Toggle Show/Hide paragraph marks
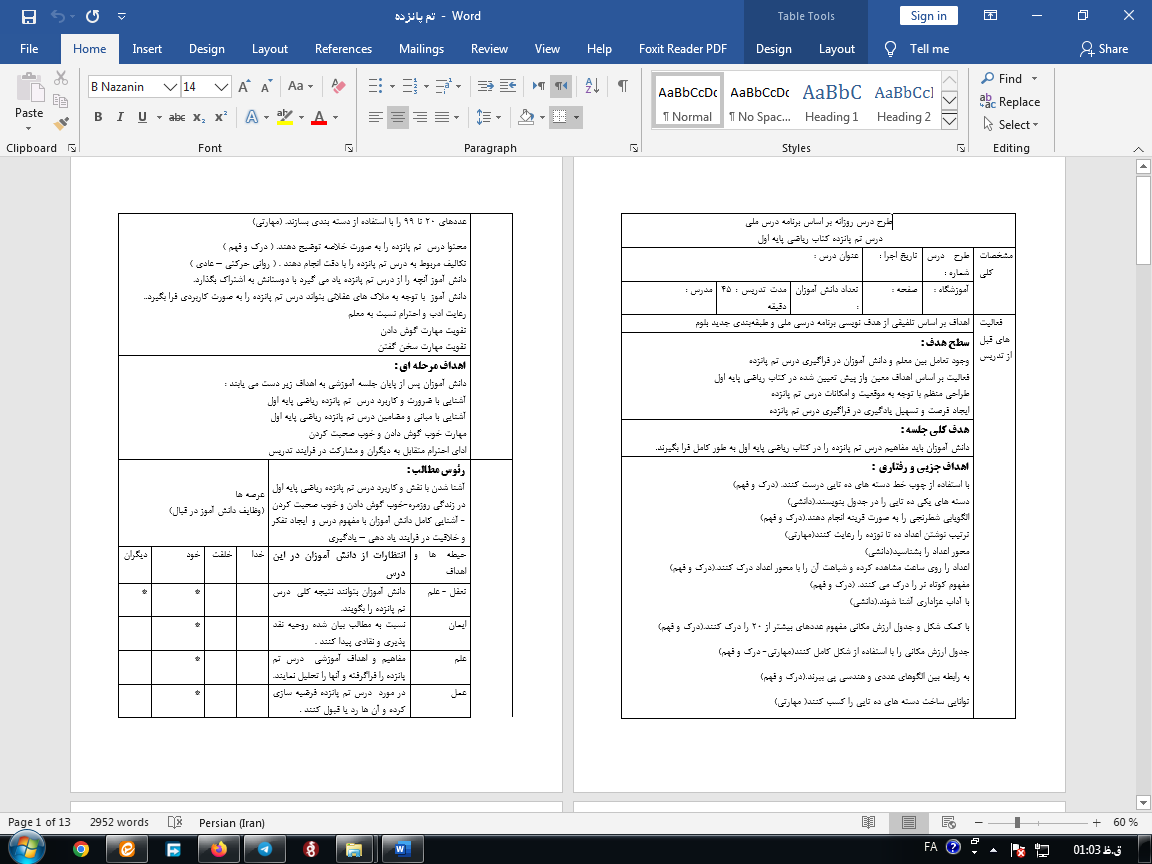Screen dimensions: 1152x864 (x=622, y=87)
